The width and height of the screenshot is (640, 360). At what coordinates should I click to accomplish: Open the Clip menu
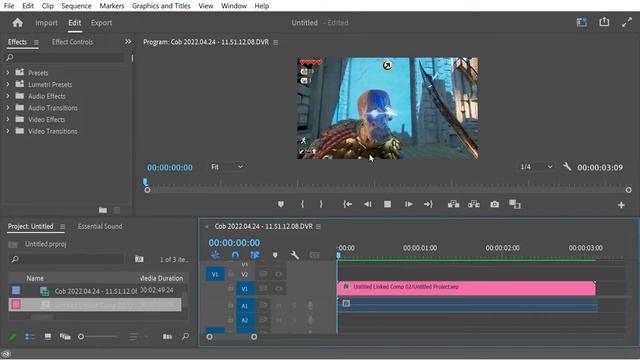(x=48, y=6)
